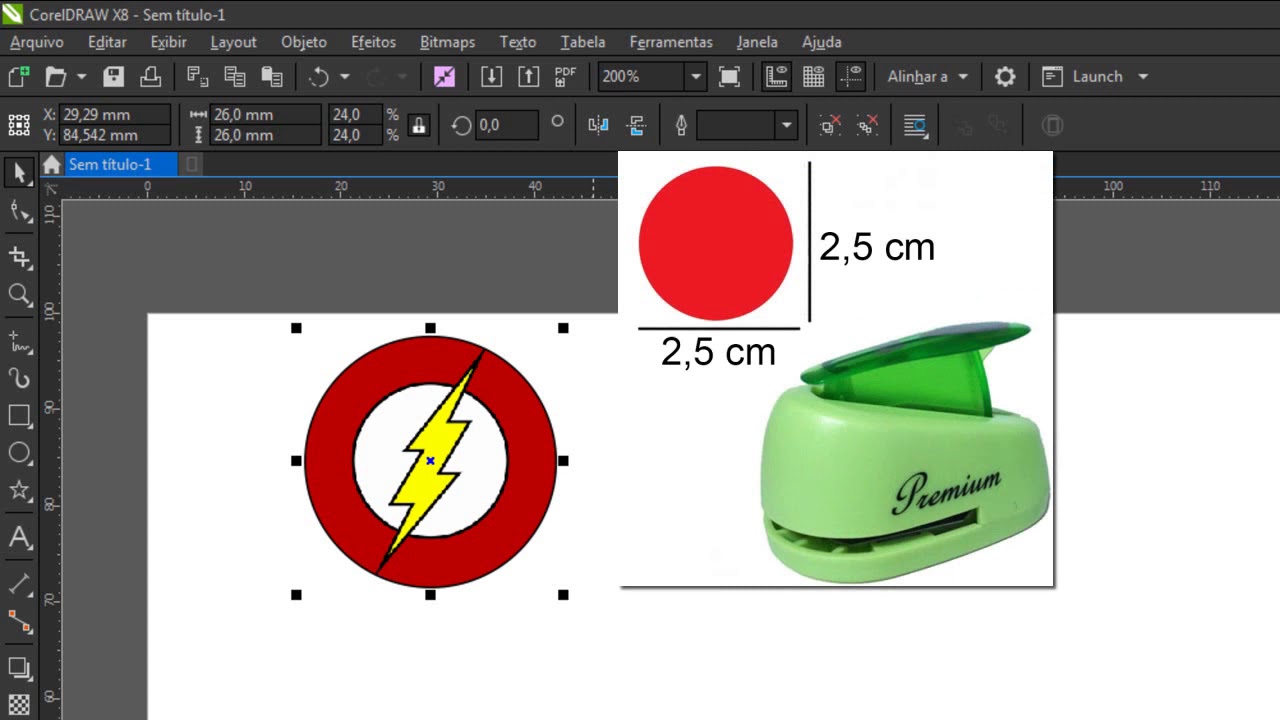
Task: Print the document
Action: pos(150,76)
